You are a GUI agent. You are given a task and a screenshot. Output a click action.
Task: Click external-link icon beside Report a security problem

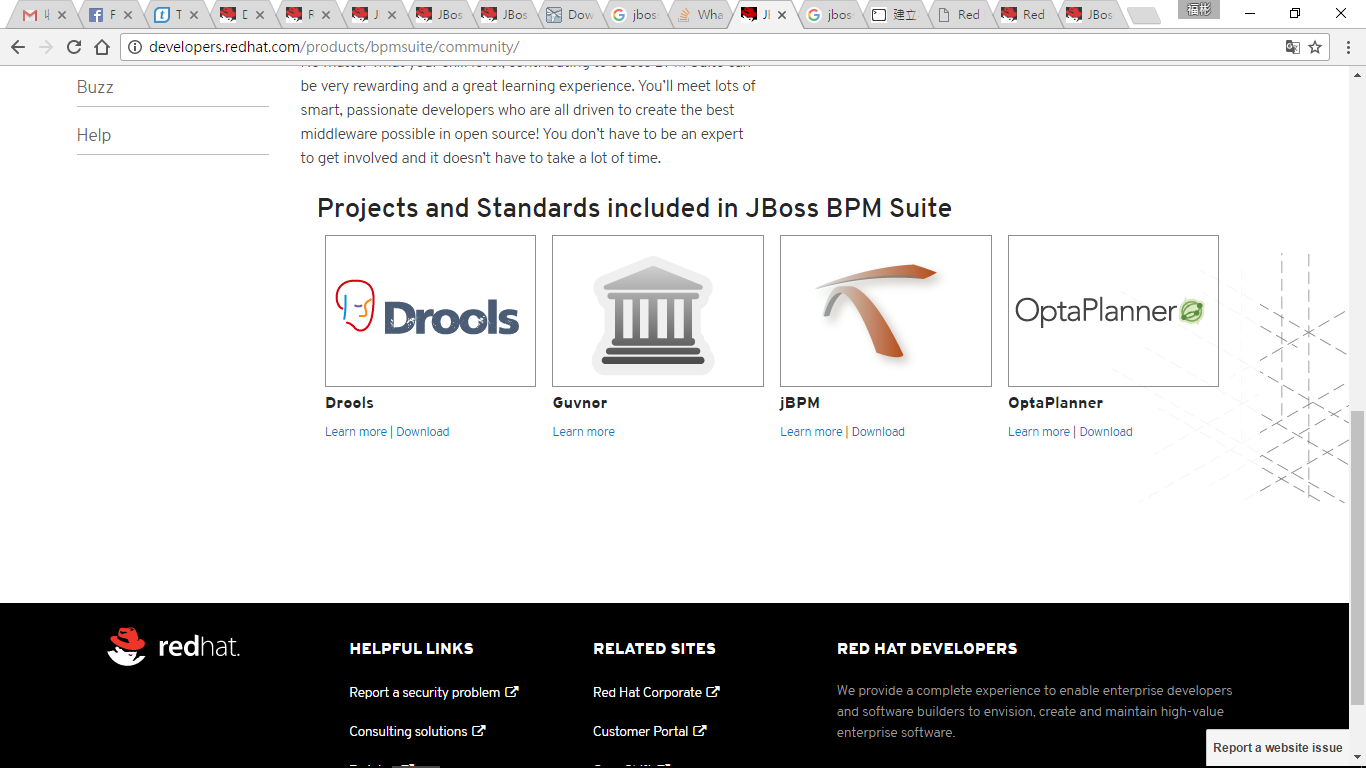pos(512,691)
